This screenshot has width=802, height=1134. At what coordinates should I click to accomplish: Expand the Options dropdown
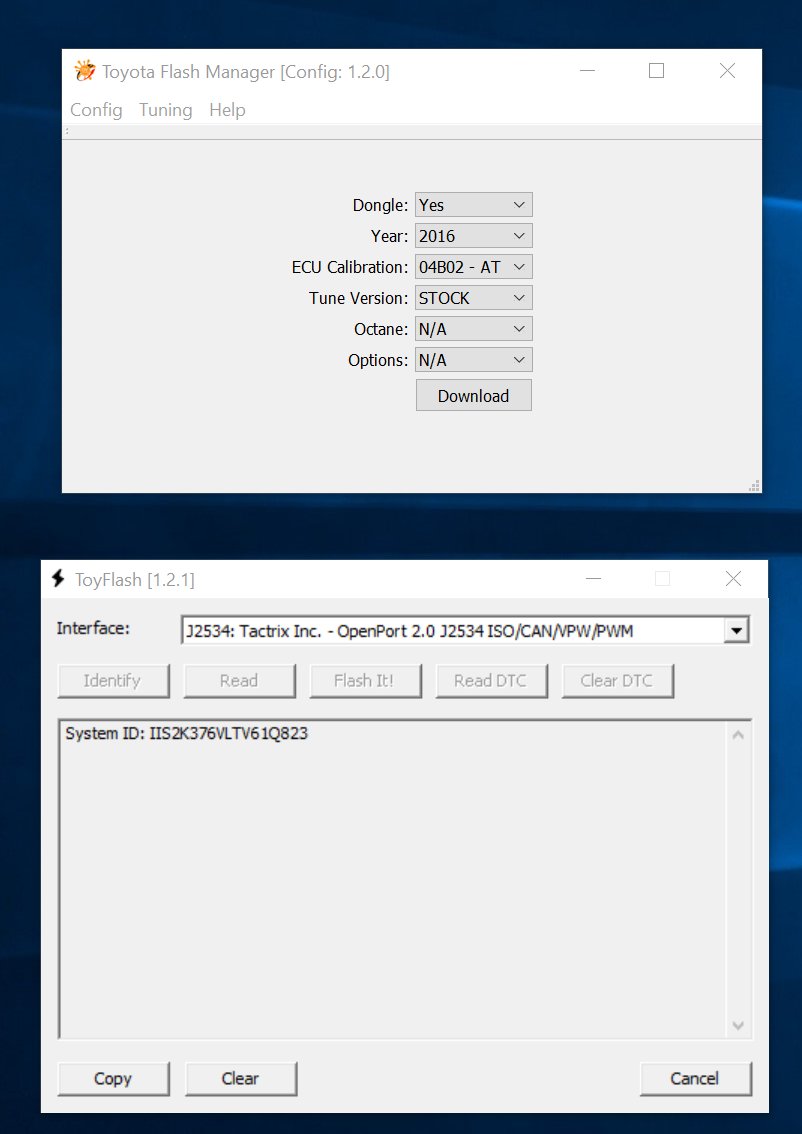pos(474,360)
